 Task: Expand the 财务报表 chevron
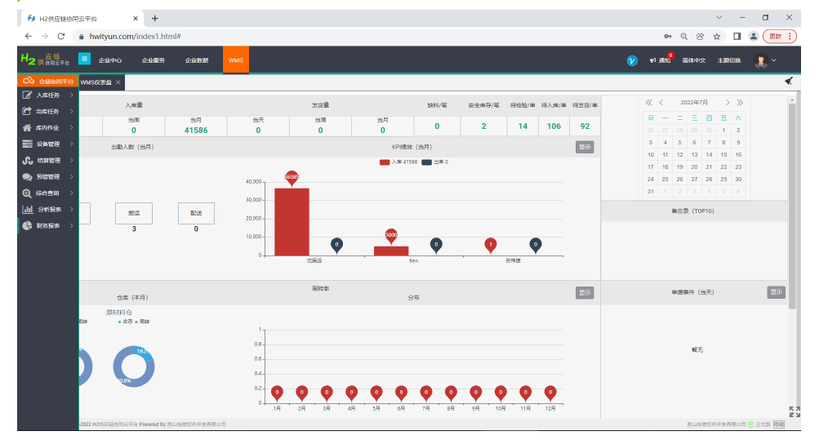coord(71,225)
